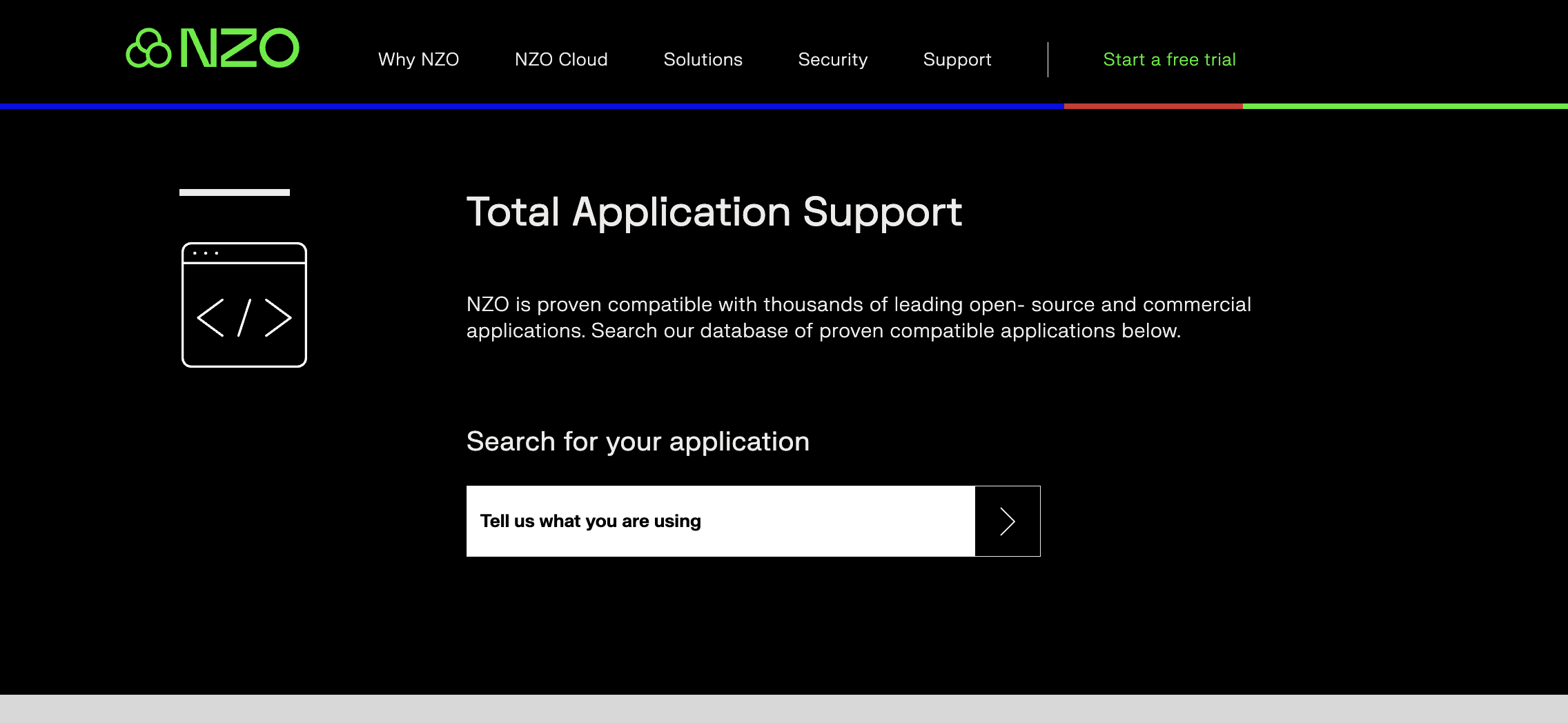Open the Support nav item

click(x=957, y=59)
